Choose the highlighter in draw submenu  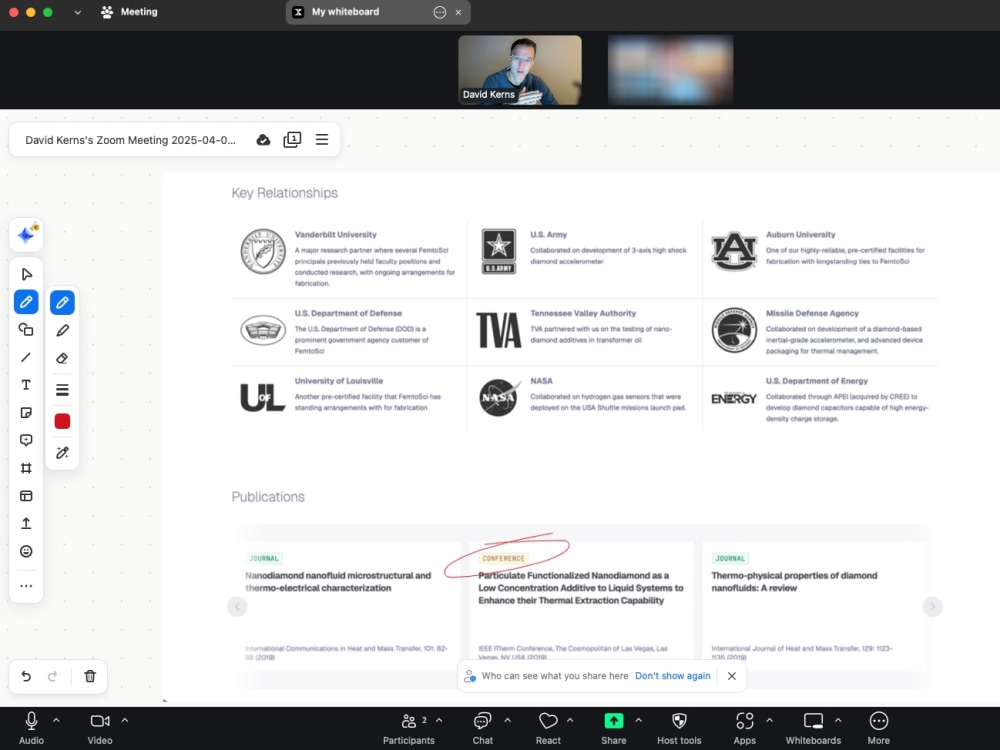click(62, 330)
